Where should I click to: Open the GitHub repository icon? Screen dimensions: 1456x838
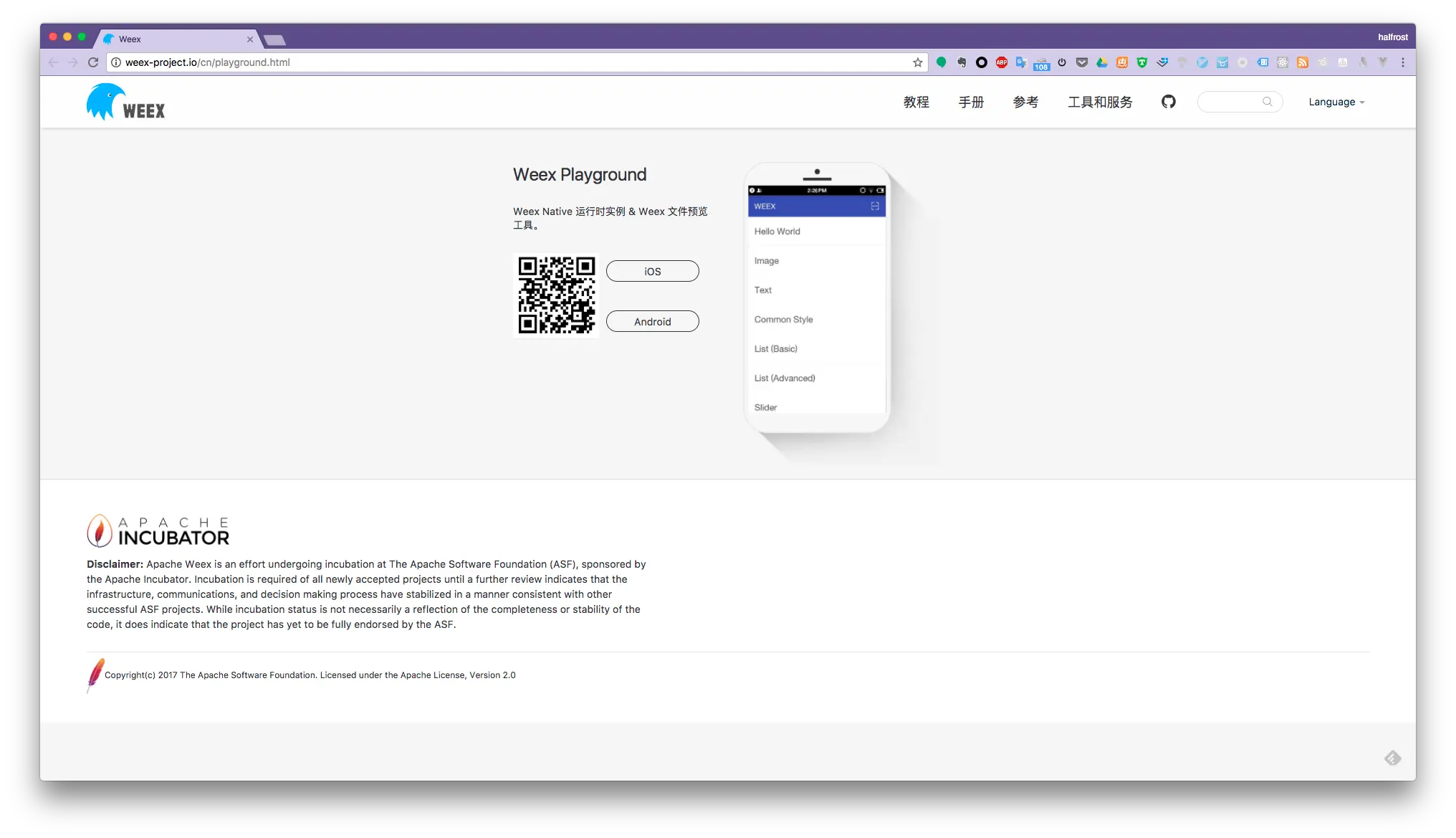click(1168, 102)
